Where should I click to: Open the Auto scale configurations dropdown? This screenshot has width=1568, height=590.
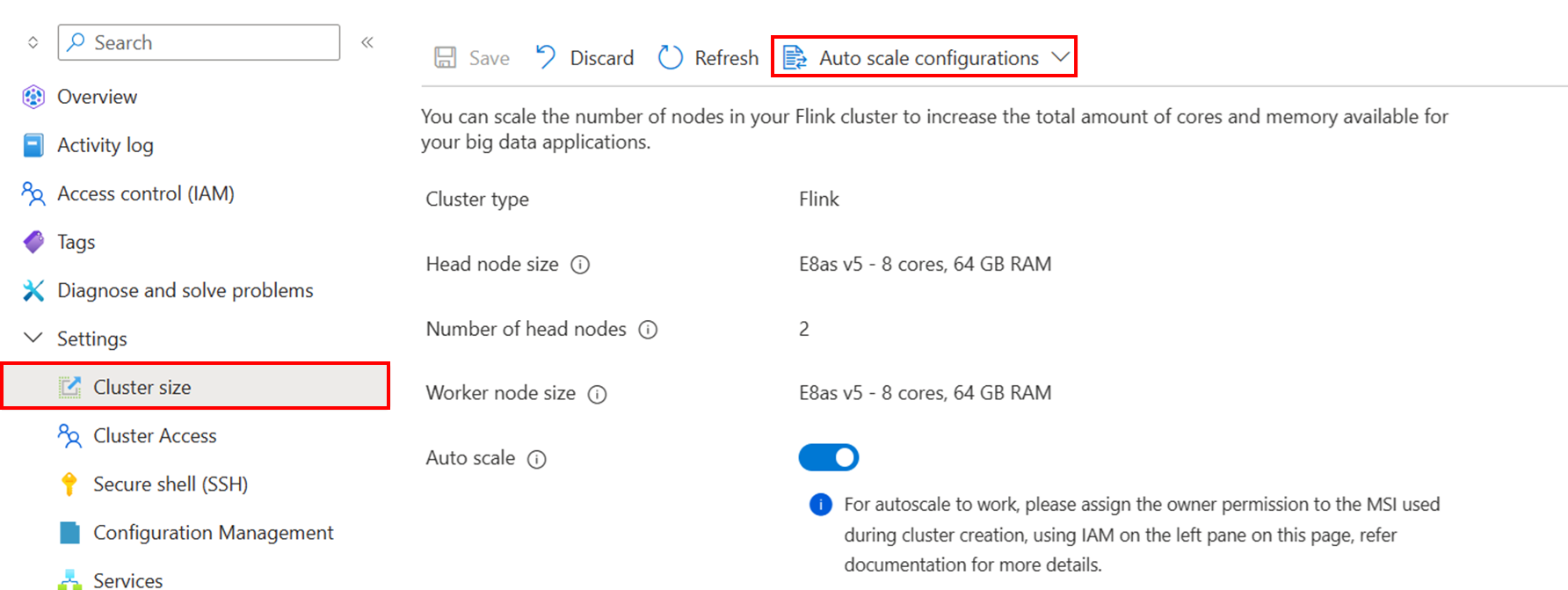click(924, 57)
